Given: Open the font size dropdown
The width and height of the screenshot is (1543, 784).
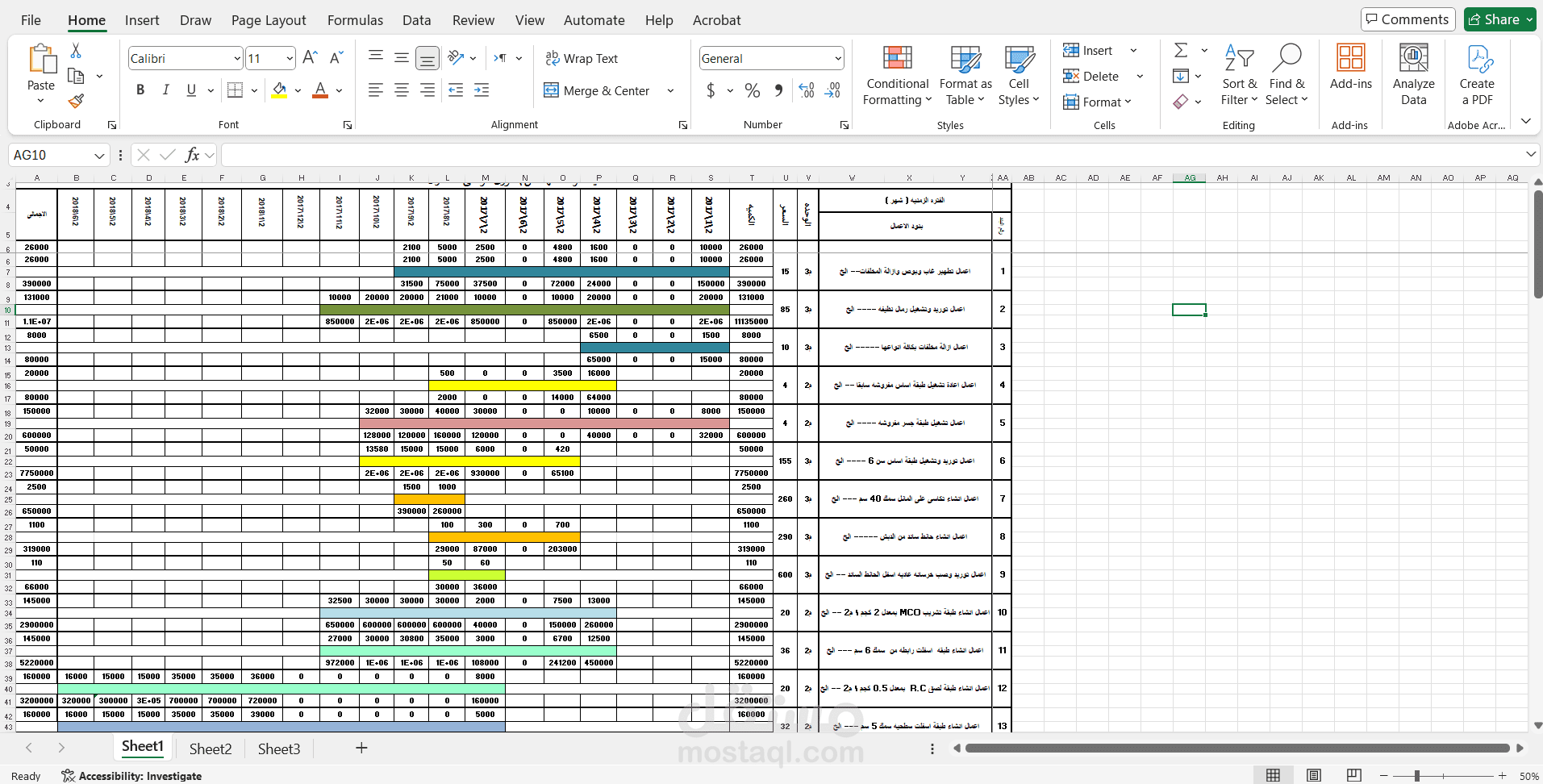Looking at the screenshot, I should 290,58.
